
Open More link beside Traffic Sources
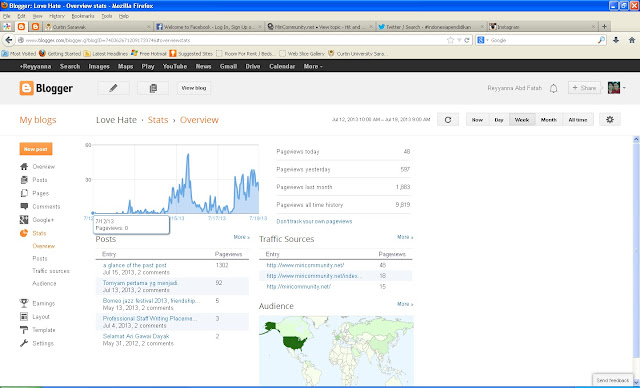pos(405,237)
